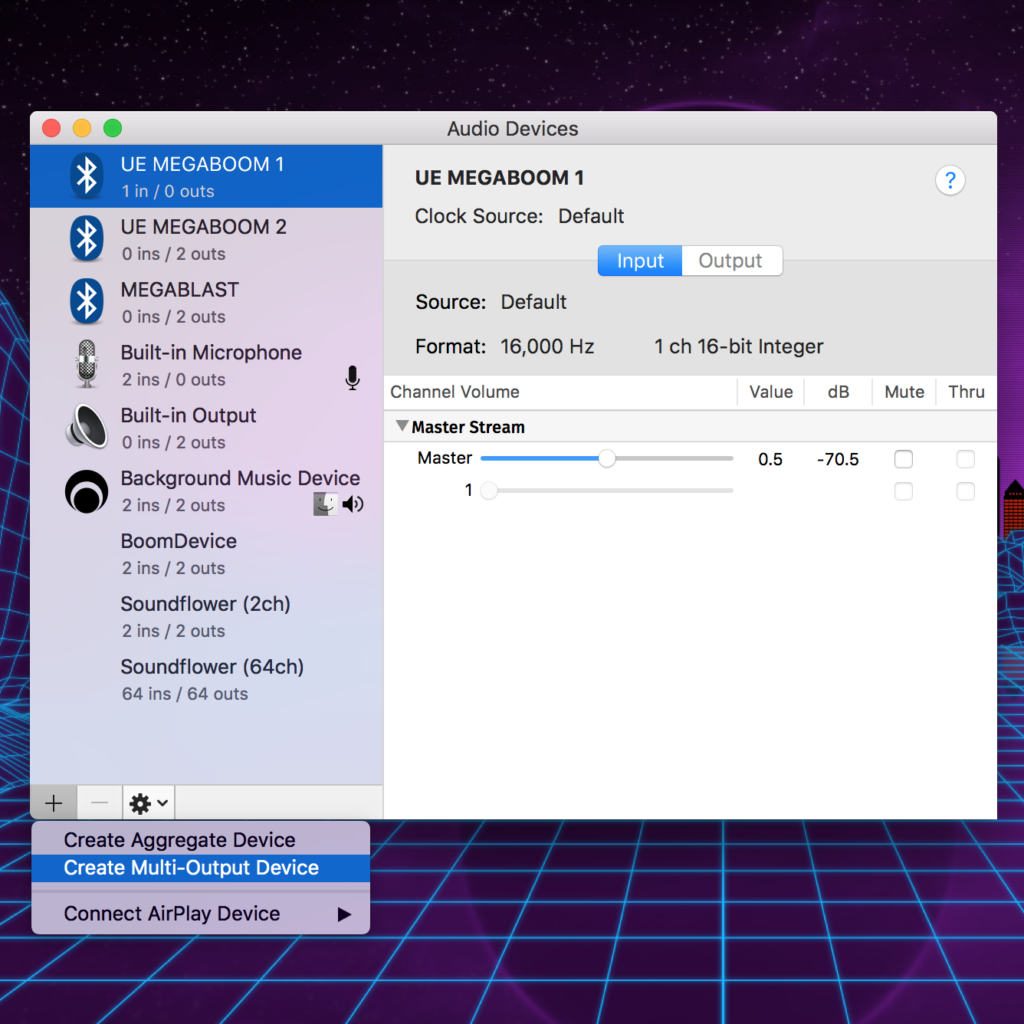
Task: Click the UE MEGABOOM 1 detail heading
Action: (x=500, y=178)
